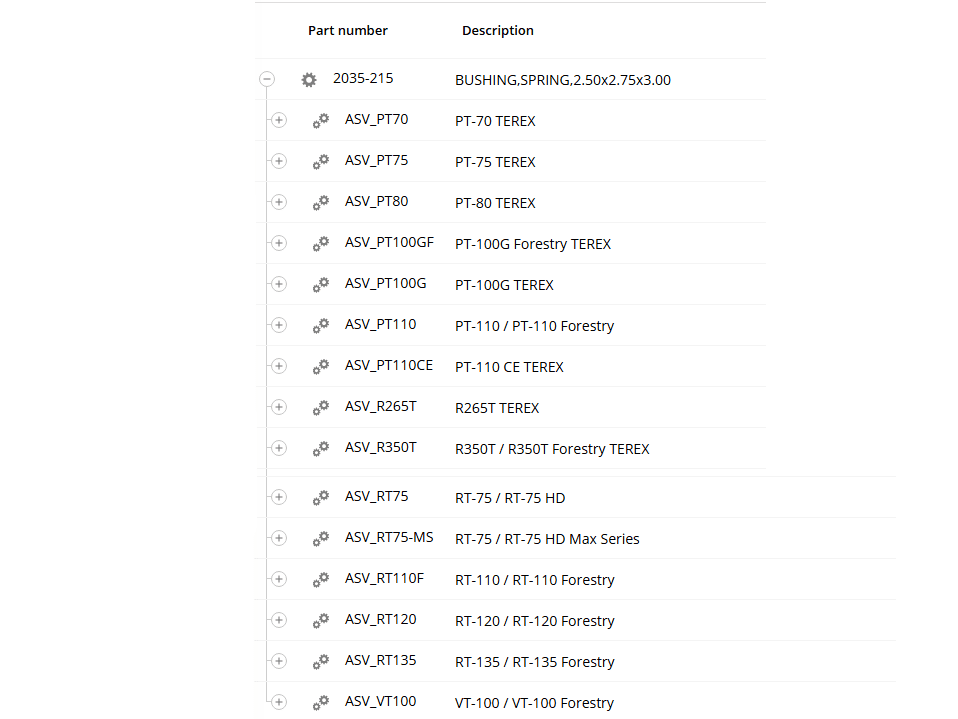Expand the ASV_PT100GF tree node
The image size is (958, 719).
click(279, 244)
